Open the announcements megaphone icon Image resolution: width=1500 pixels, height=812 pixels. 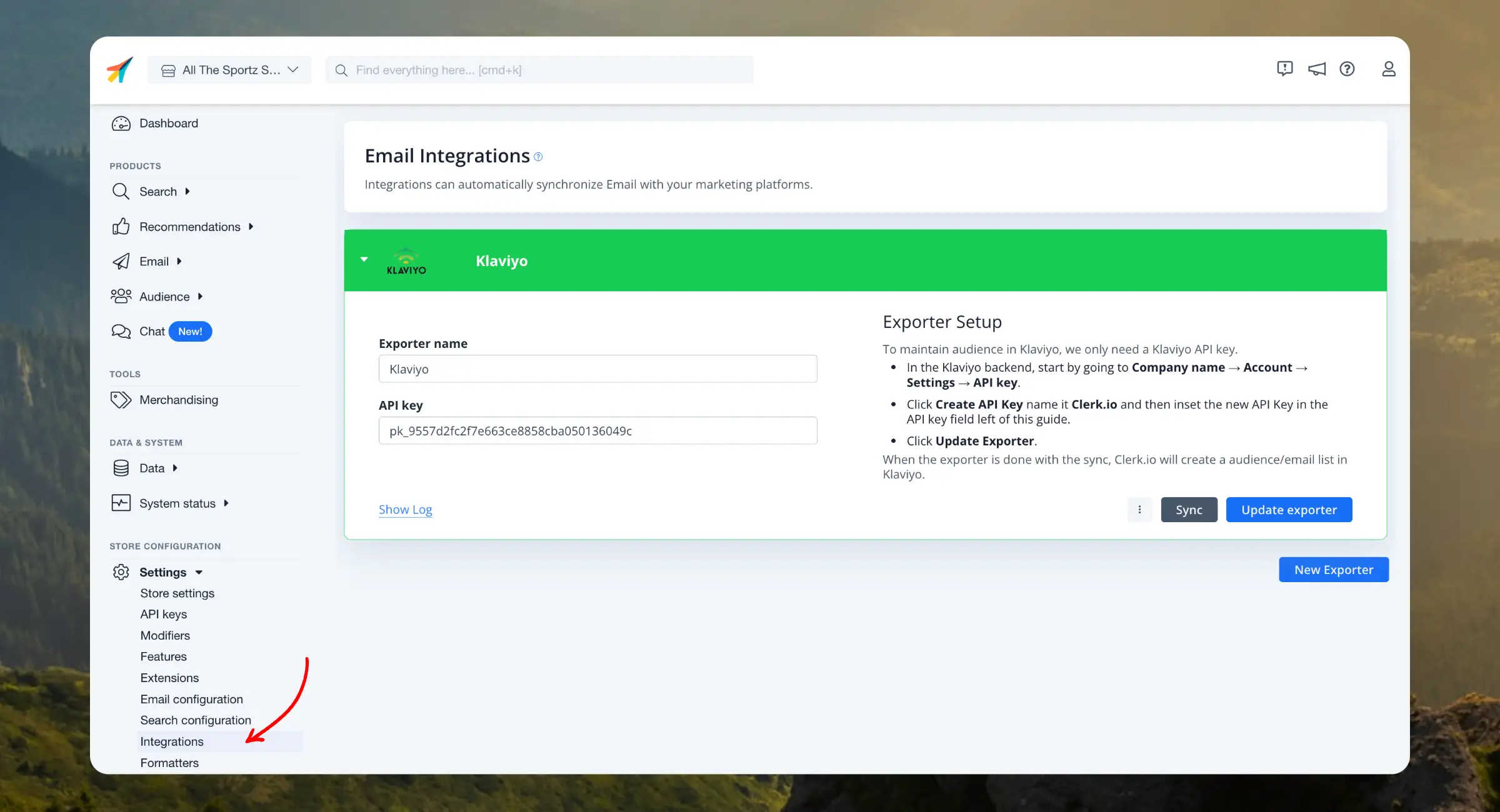click(x=1317, y=69)
